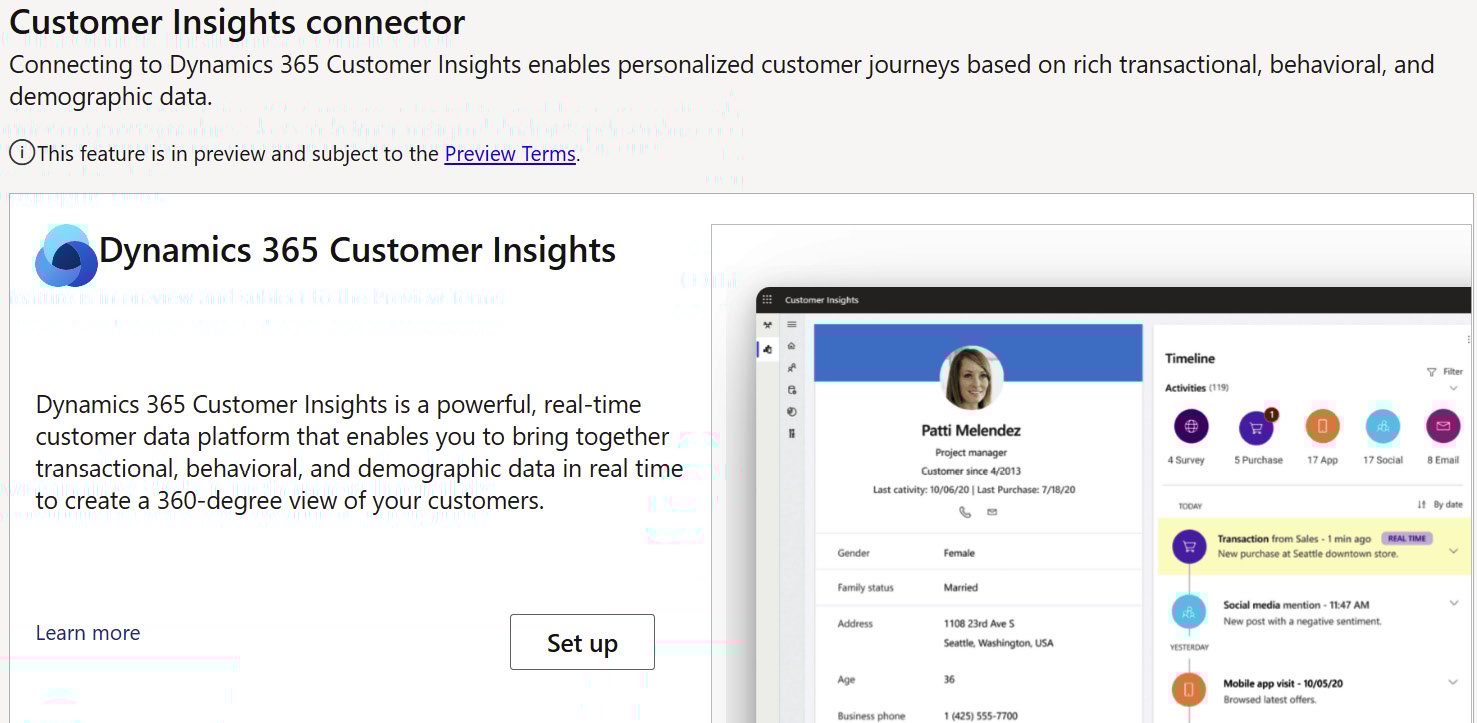This screenshot has width=1477, height=723.
Task: Open the Filter option in Timeline
Action: [x=1445, y=372]
